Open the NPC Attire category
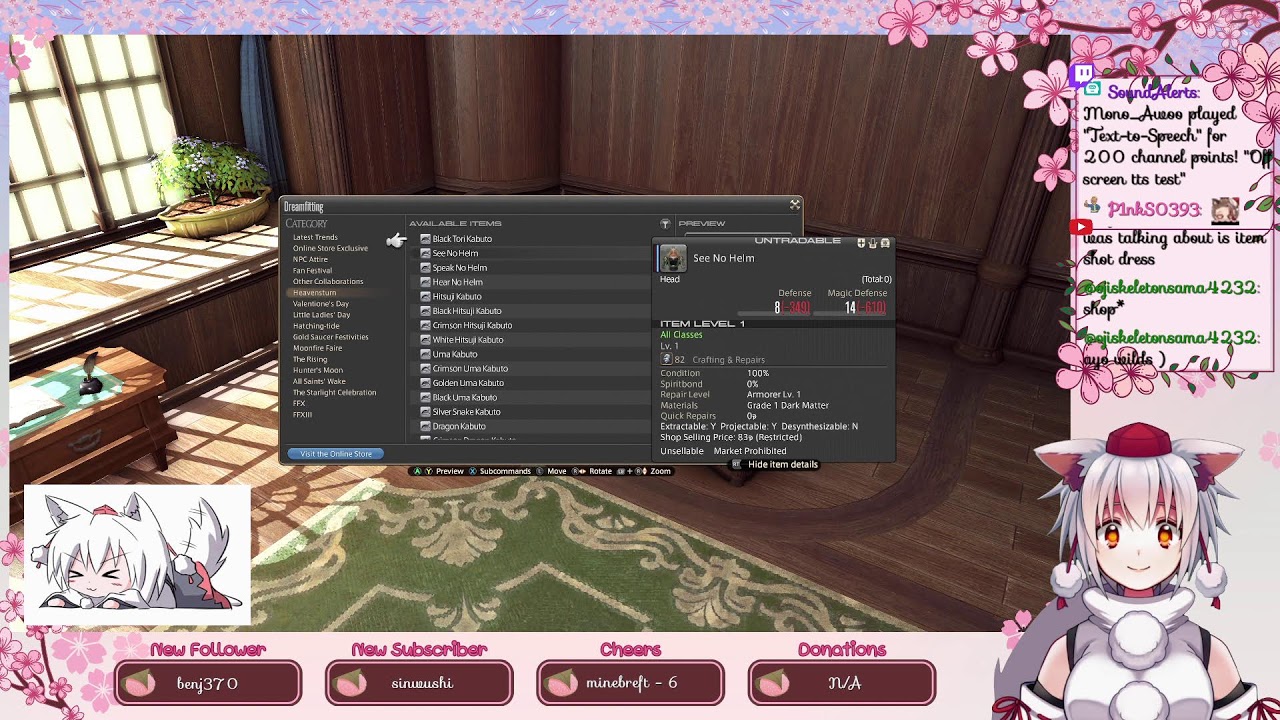Viewport: 1280px width, 720px height. tap(310, 259)
